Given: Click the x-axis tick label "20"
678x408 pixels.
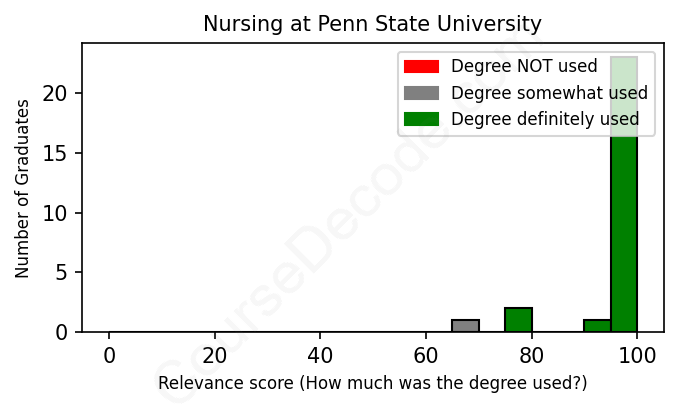Looking at the screenshot, I should [214, 354].
